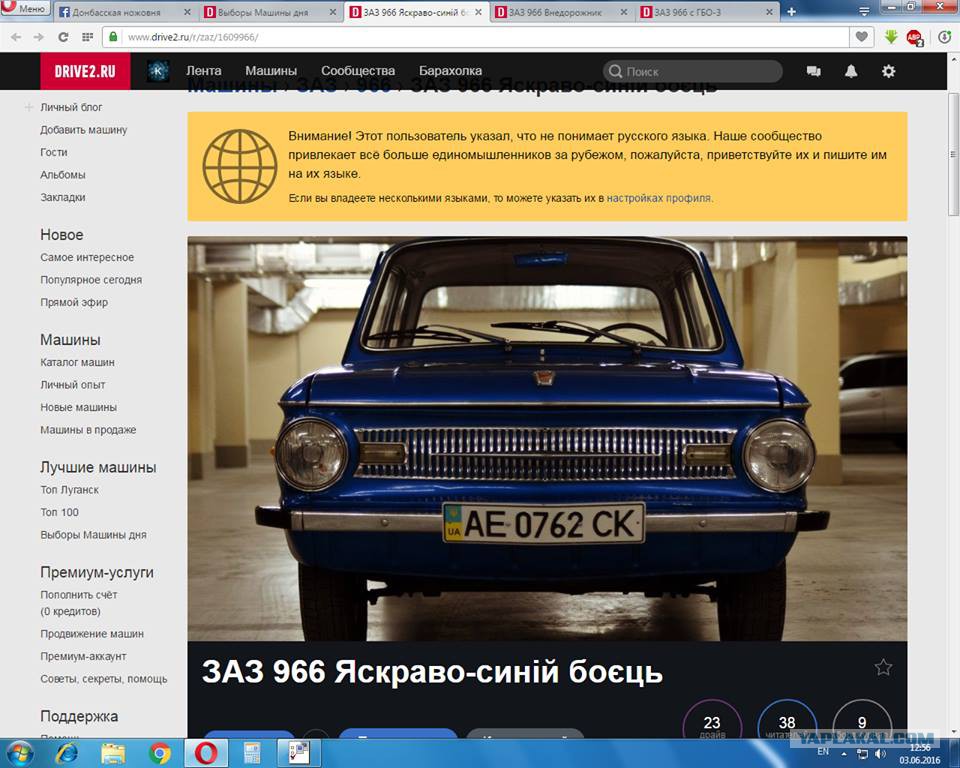Open Windows Explorer folder in taskbar
960x768 pixels.
tap(113, 753)
